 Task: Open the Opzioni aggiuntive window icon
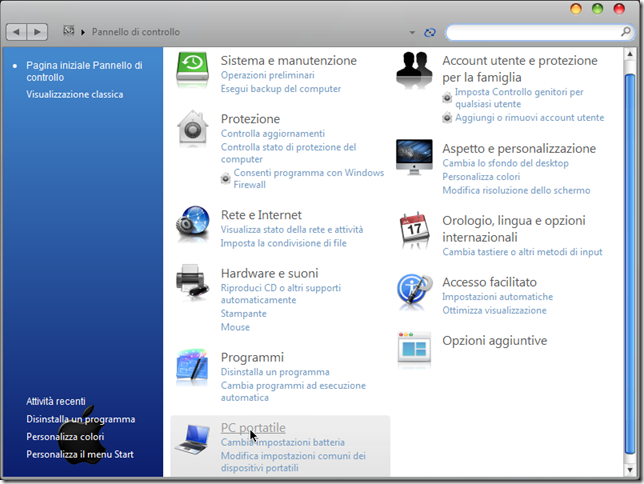(x=414, y=348)
